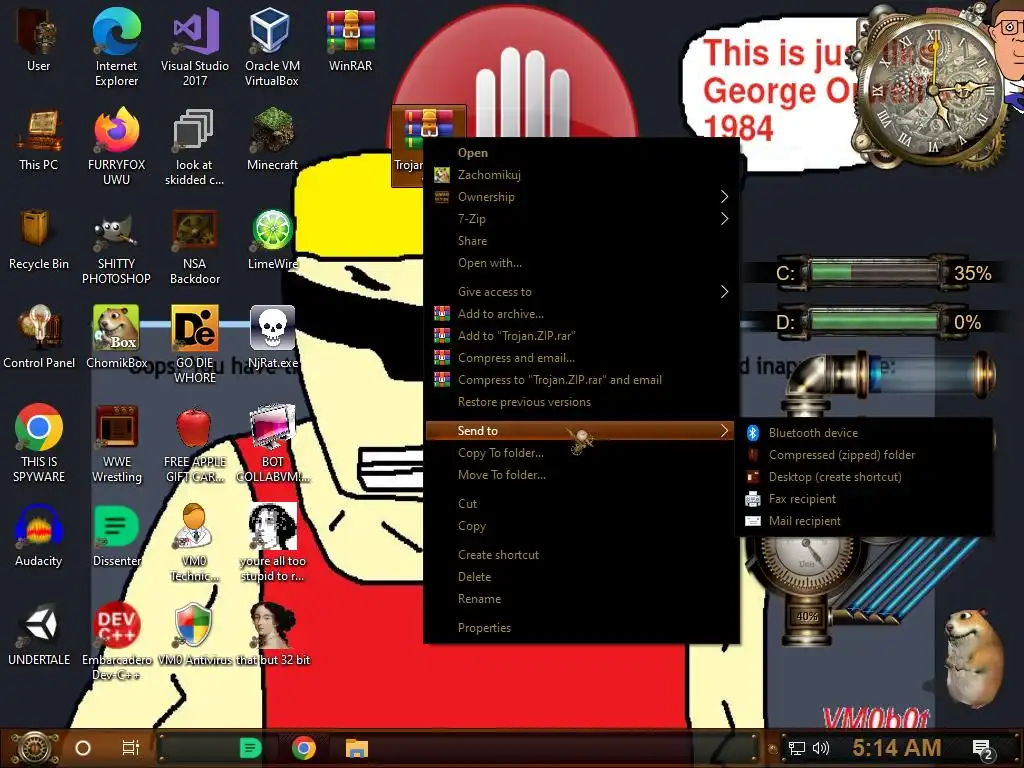Screen dimensions: 1024x768
Task: Open the User folder desktop icon
Action: click(38, 40)
